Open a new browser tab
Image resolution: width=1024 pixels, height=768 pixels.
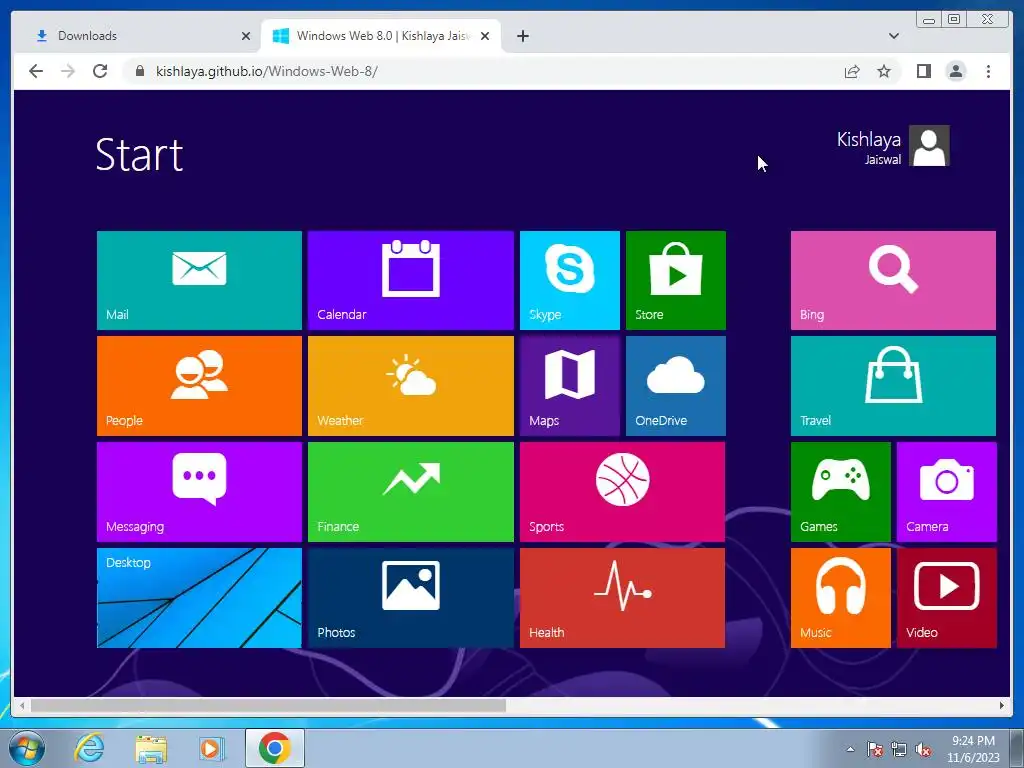(522, 36)
